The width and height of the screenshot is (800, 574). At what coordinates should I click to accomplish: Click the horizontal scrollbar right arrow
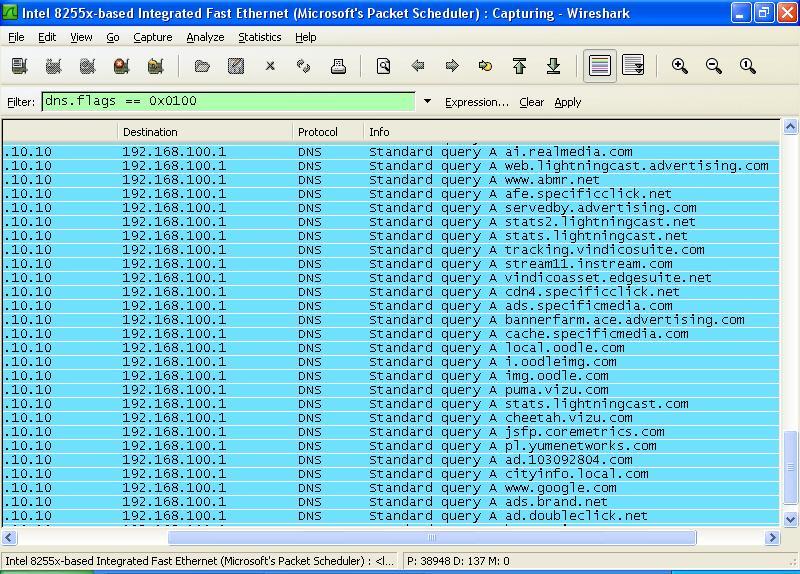(772, 537)
